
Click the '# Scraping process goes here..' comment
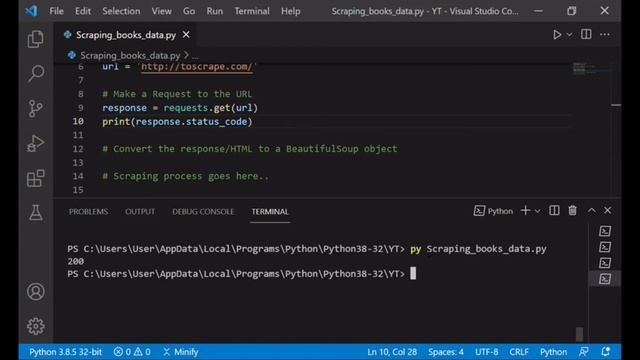185,176
